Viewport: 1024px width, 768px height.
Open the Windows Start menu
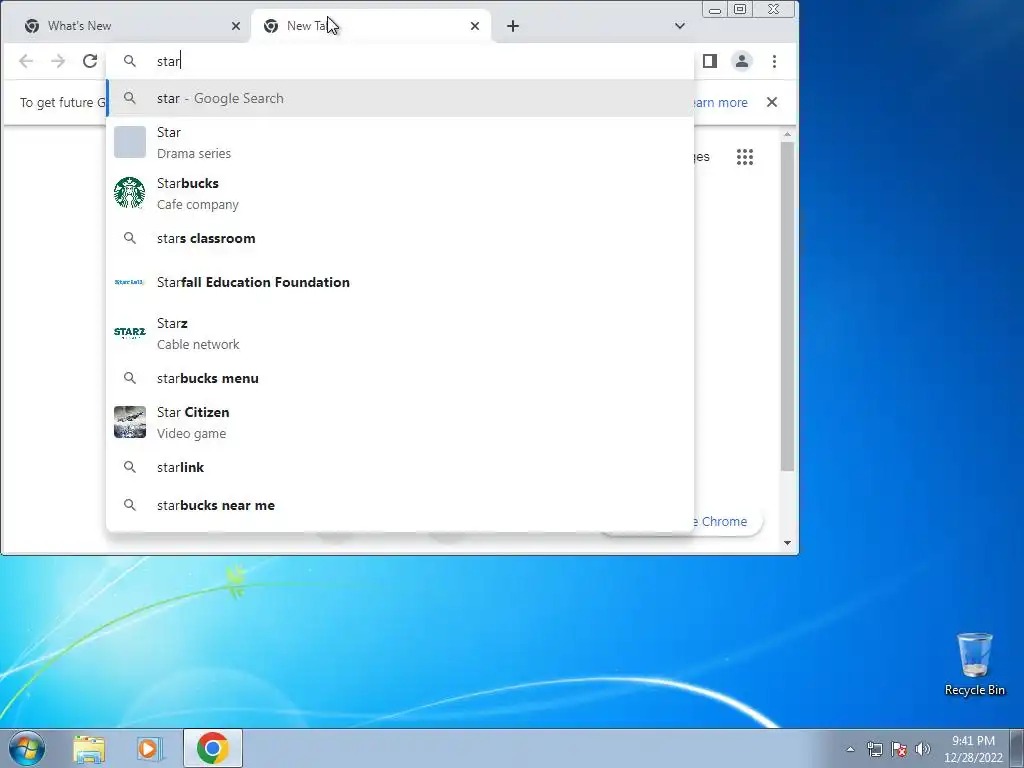[27, 748]
